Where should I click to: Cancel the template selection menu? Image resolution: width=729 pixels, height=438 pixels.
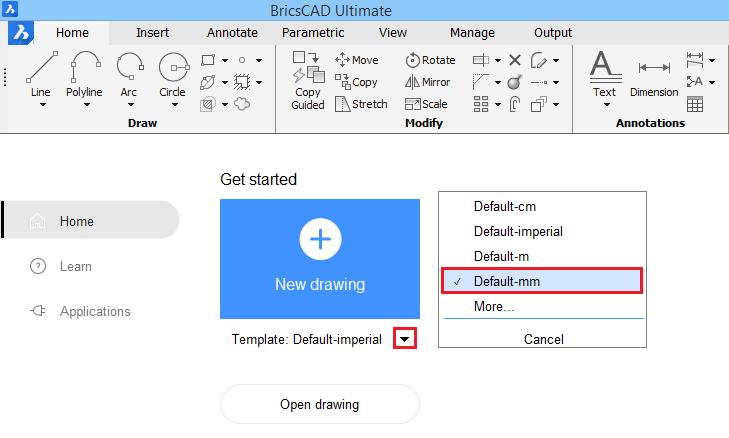(543, 339)
